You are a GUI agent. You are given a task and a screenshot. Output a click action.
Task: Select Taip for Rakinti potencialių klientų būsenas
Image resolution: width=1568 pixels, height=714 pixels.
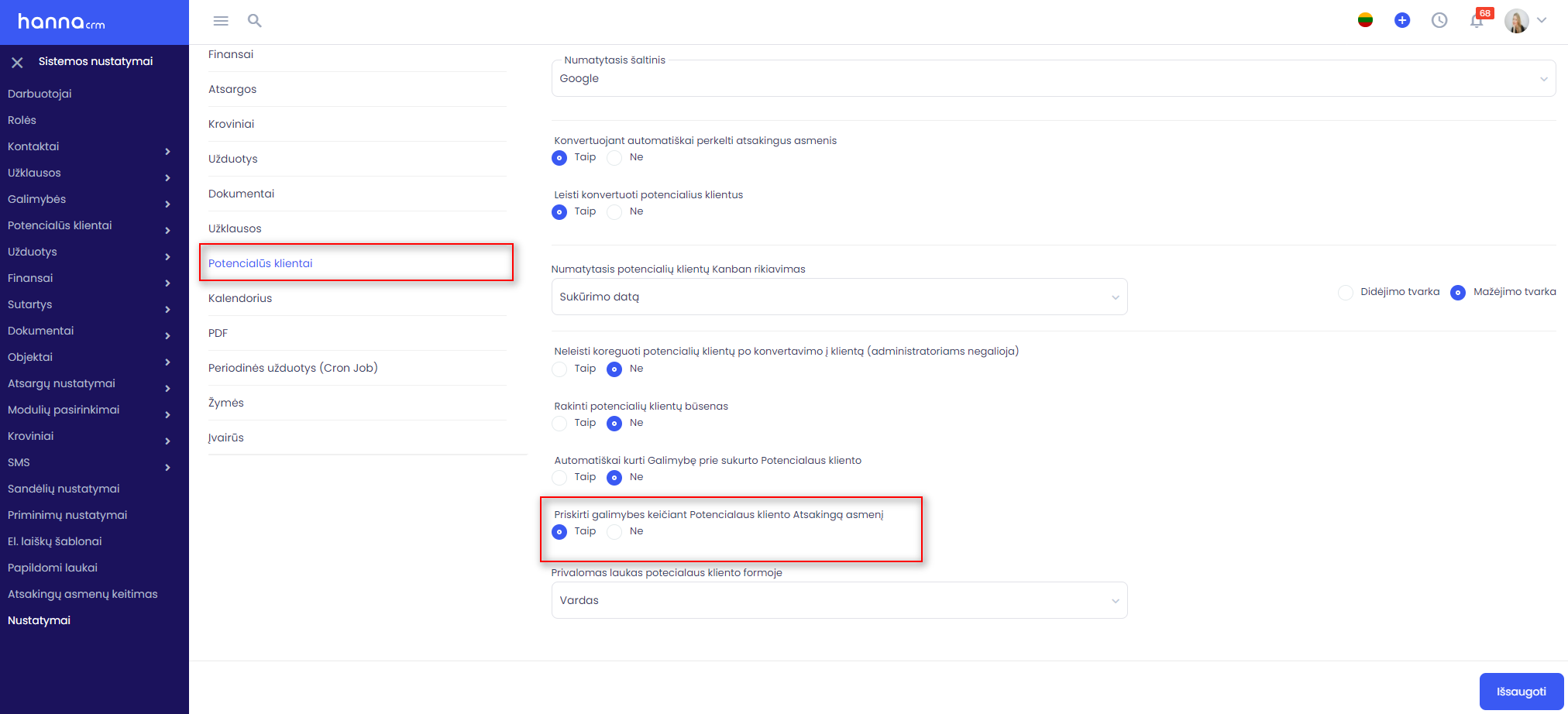pos(559,424)
